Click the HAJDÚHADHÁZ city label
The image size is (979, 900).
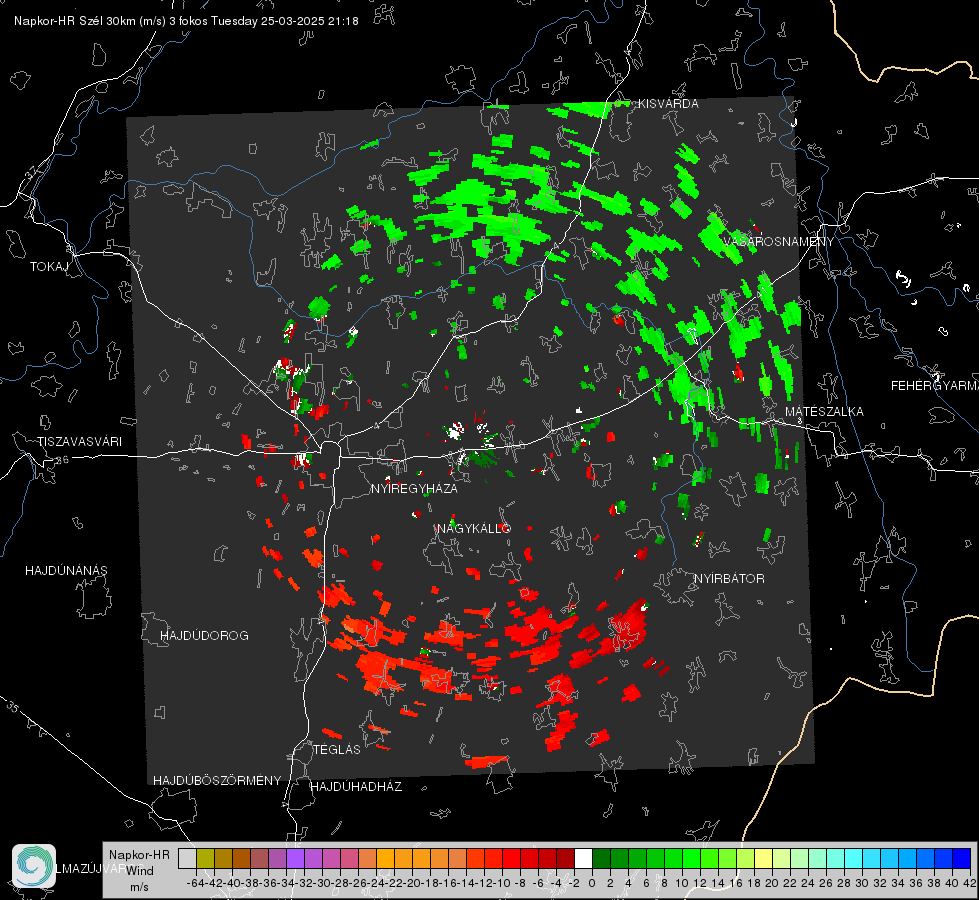click(356, 786)
